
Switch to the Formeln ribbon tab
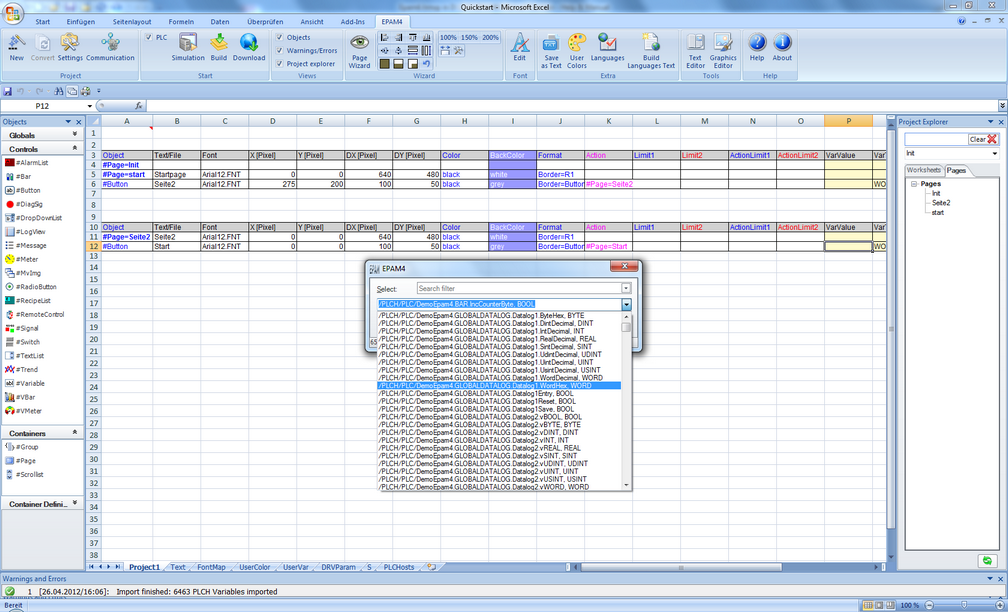pyautogui.click(x=181, y=21)
